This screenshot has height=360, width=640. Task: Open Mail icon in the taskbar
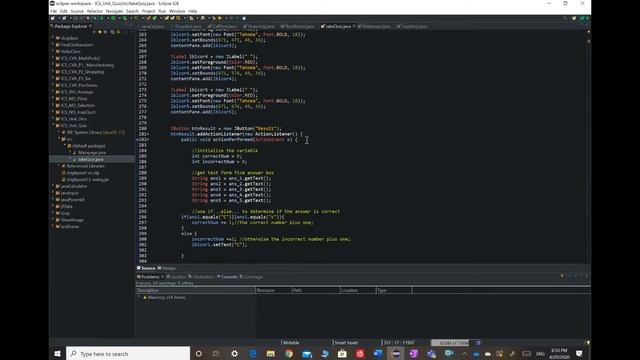(307, 353)
